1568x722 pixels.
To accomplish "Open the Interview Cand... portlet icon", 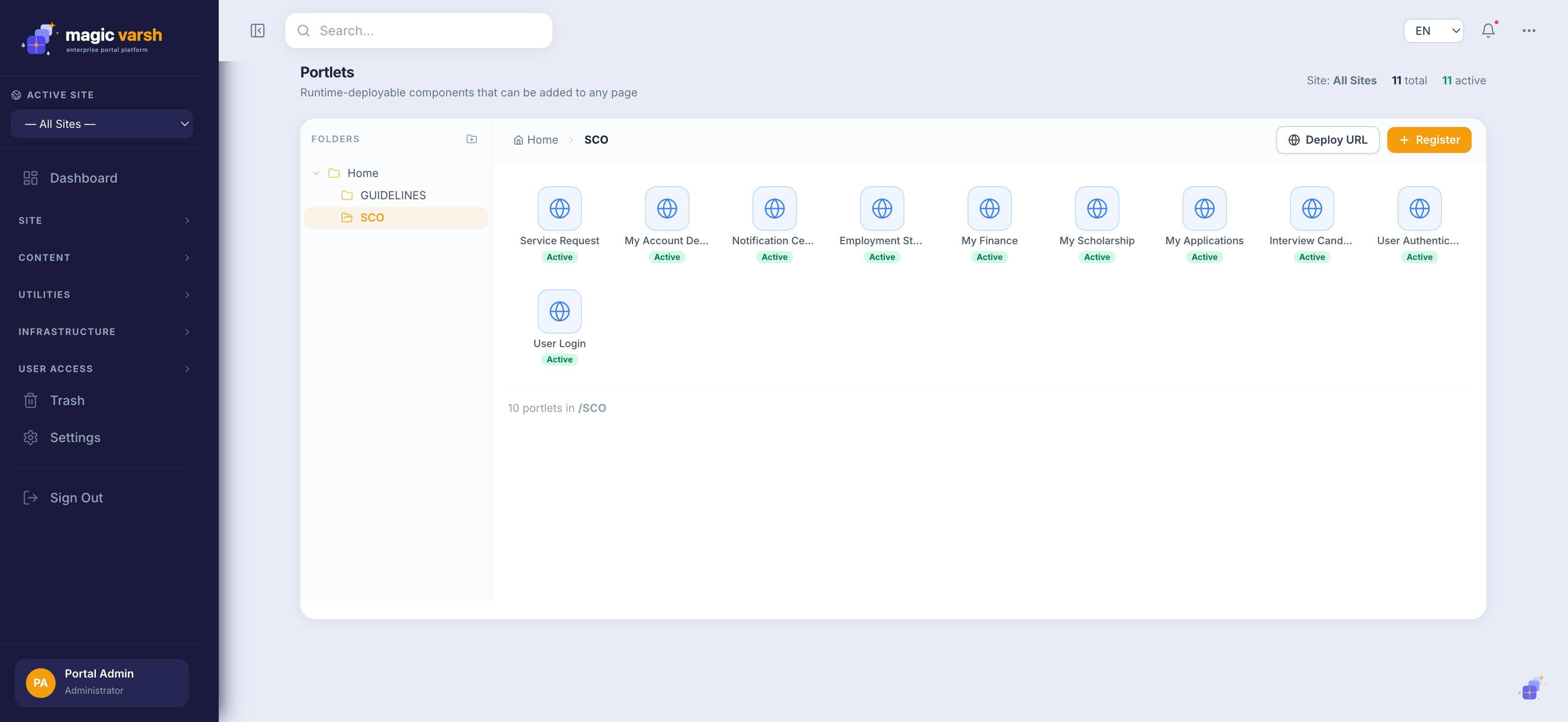I will 1312,208.
